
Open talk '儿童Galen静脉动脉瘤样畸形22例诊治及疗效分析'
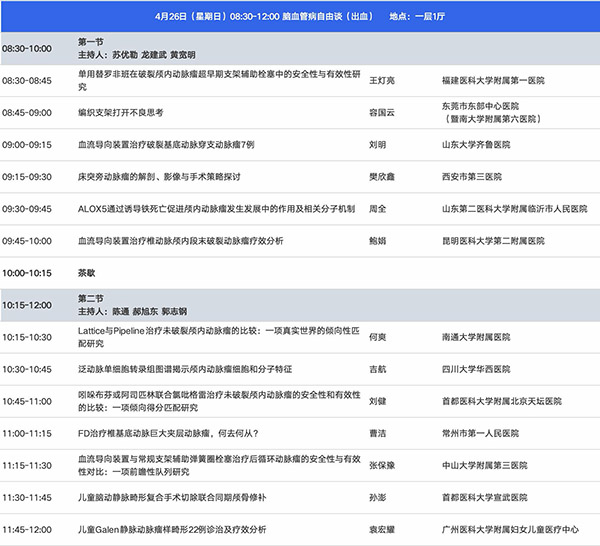(x=179, y=529)
